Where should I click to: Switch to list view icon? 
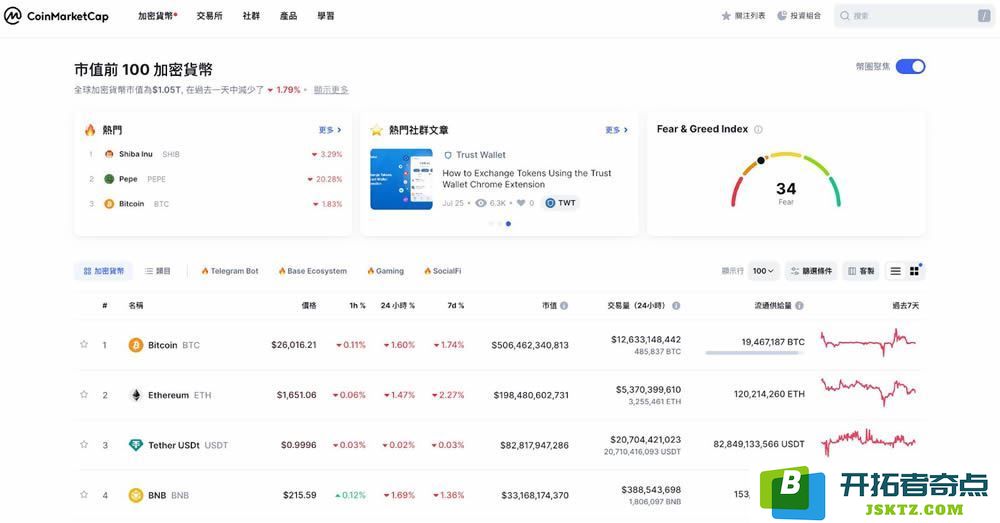[x=895, y=271]
